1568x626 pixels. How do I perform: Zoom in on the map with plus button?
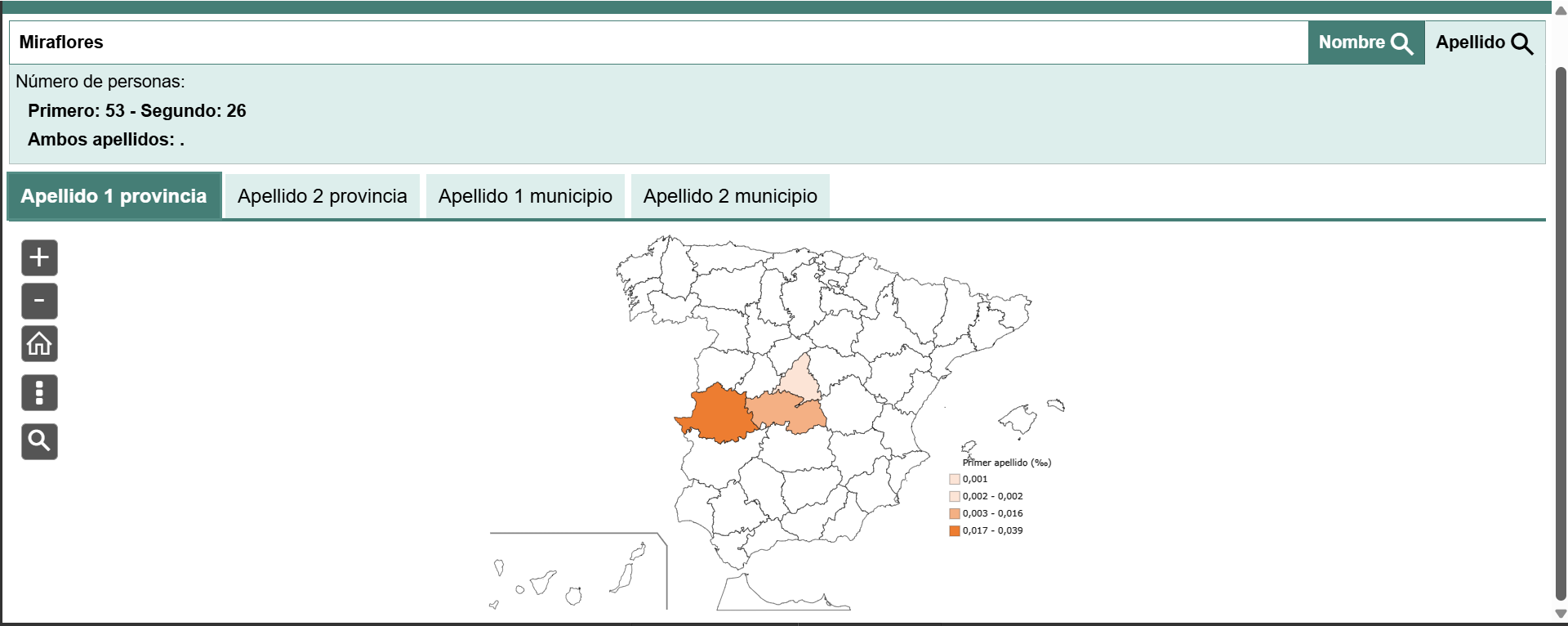tap(39, 258)
